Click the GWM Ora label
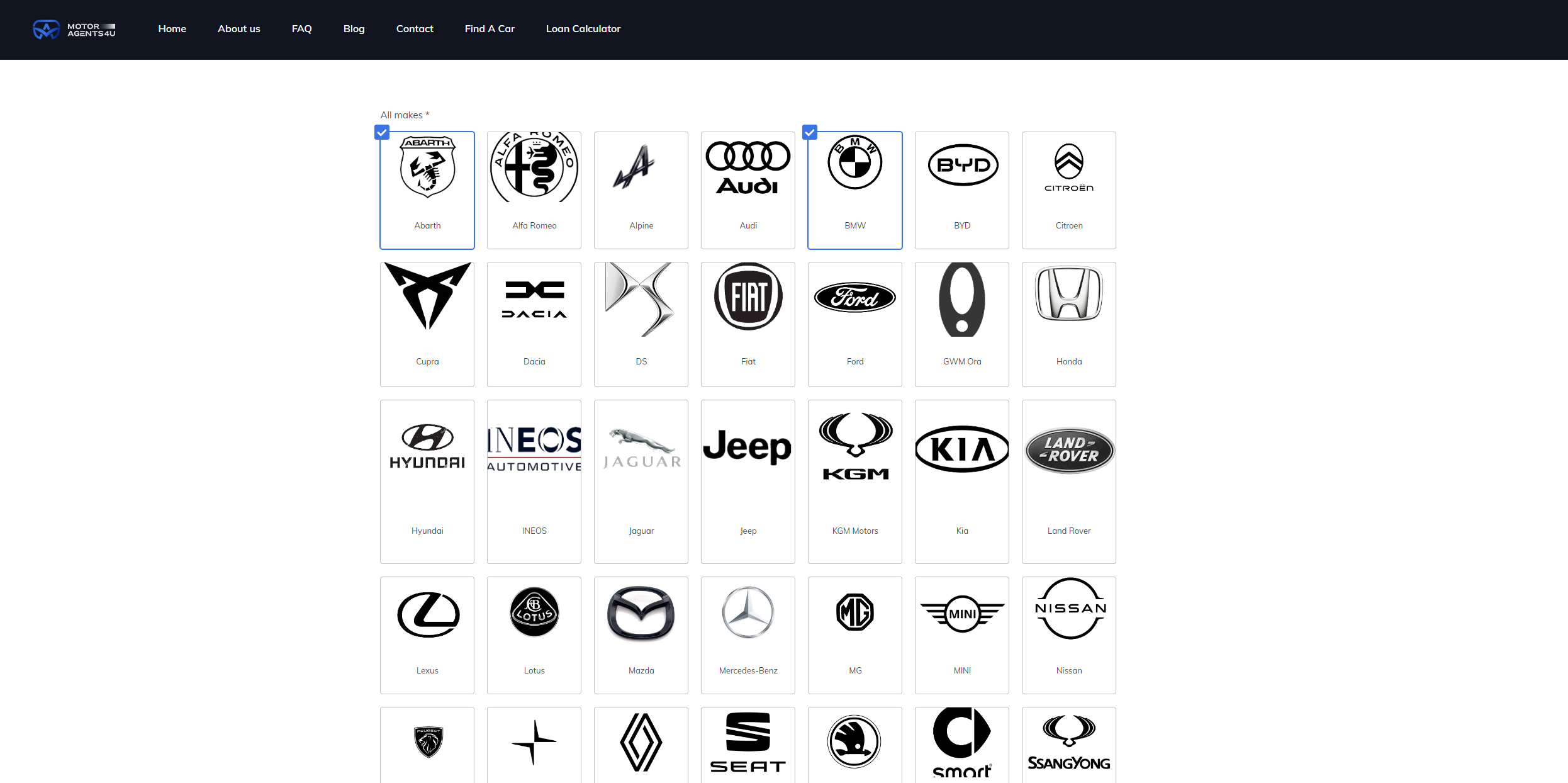This screenshot has width=1568, height=783. 962,361
